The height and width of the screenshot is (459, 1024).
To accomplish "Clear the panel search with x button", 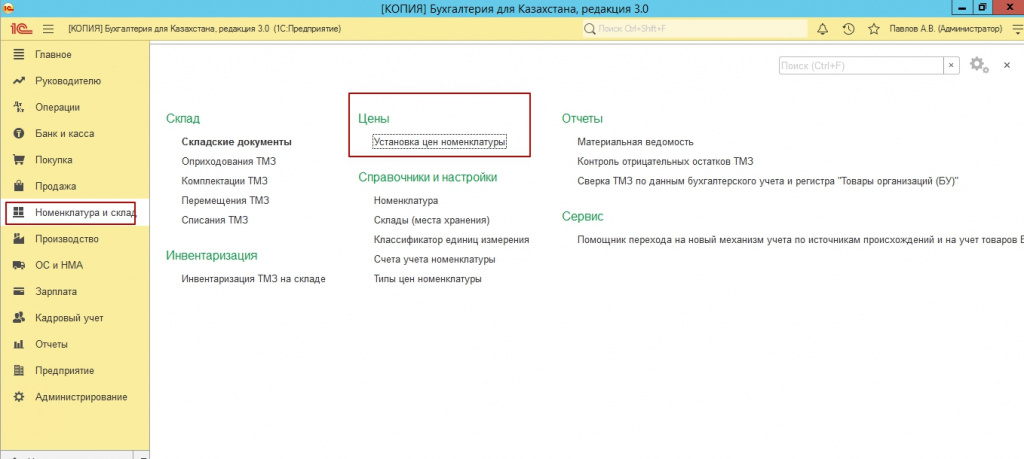I will [x=951, y=65].
